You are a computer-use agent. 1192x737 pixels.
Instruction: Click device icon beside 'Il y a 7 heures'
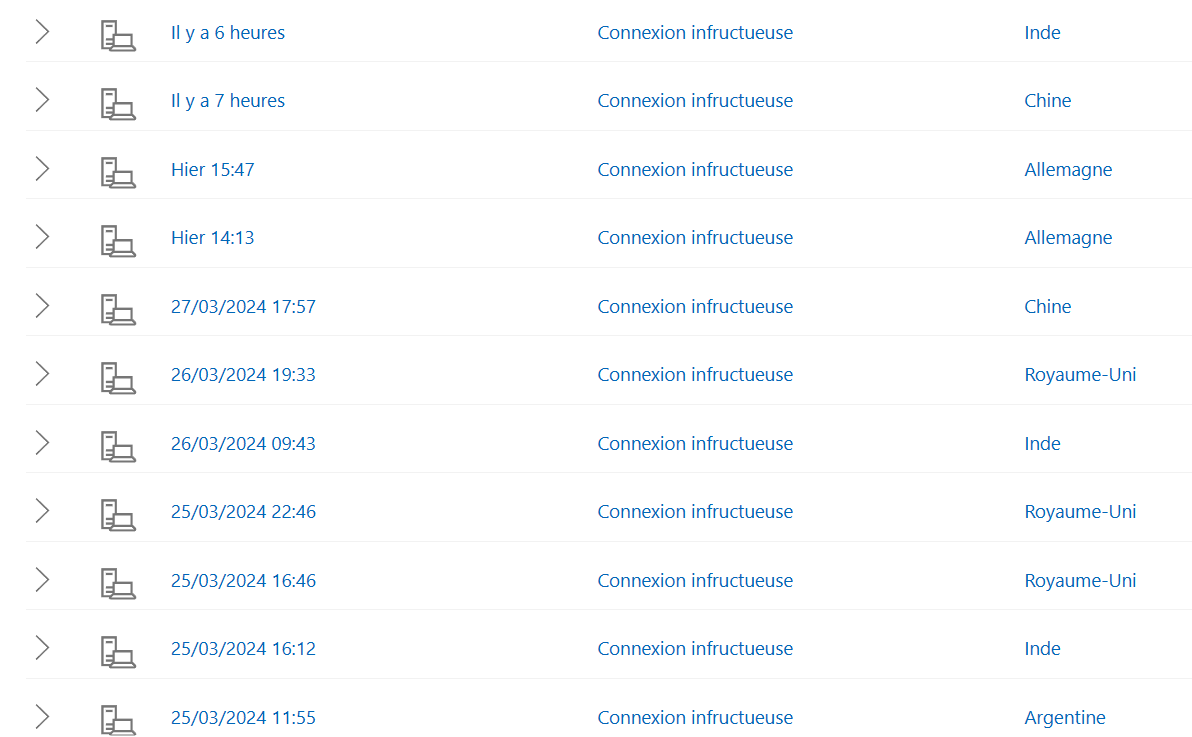pyautogui.click(x=118, y=103)
